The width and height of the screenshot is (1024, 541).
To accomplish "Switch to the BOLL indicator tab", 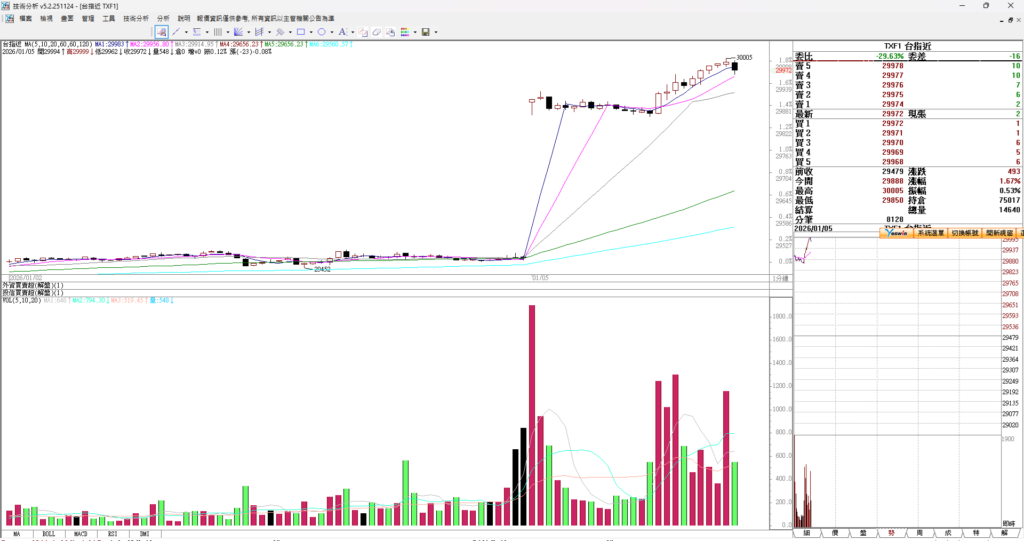I will [48, 534].
